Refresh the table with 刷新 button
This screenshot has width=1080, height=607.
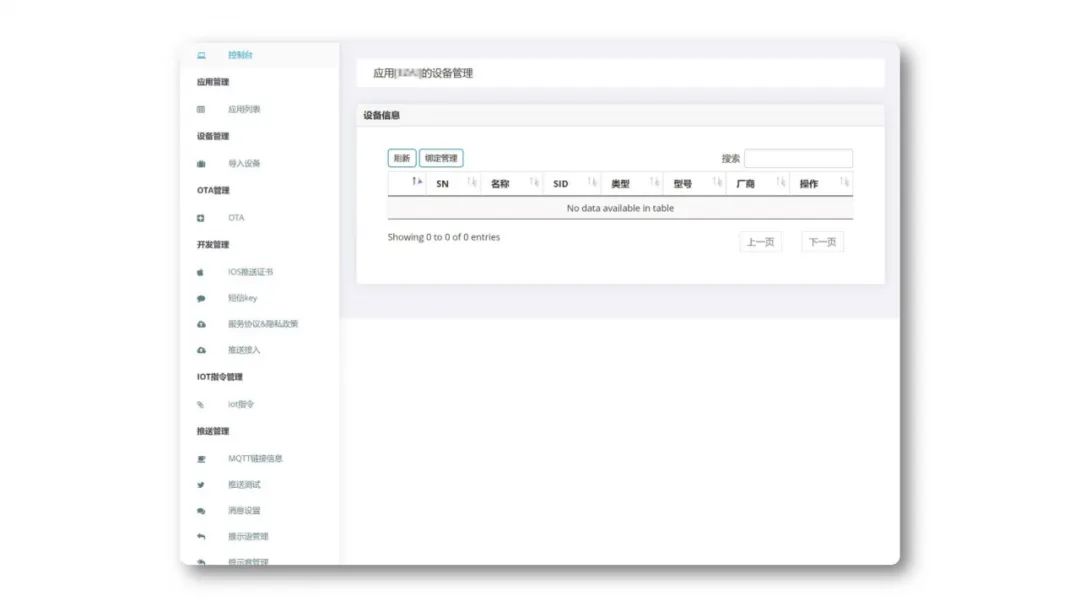[x=402, y=158]
